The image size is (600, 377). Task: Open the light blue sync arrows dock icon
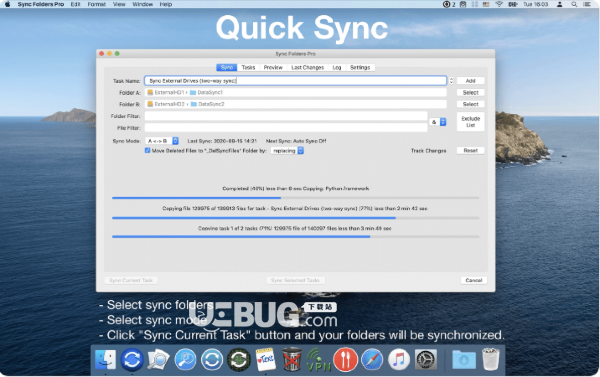click(212, 359)
